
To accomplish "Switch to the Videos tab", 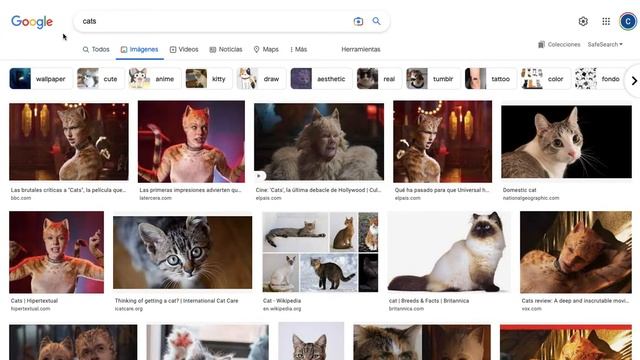I will (x=184, y=49).
